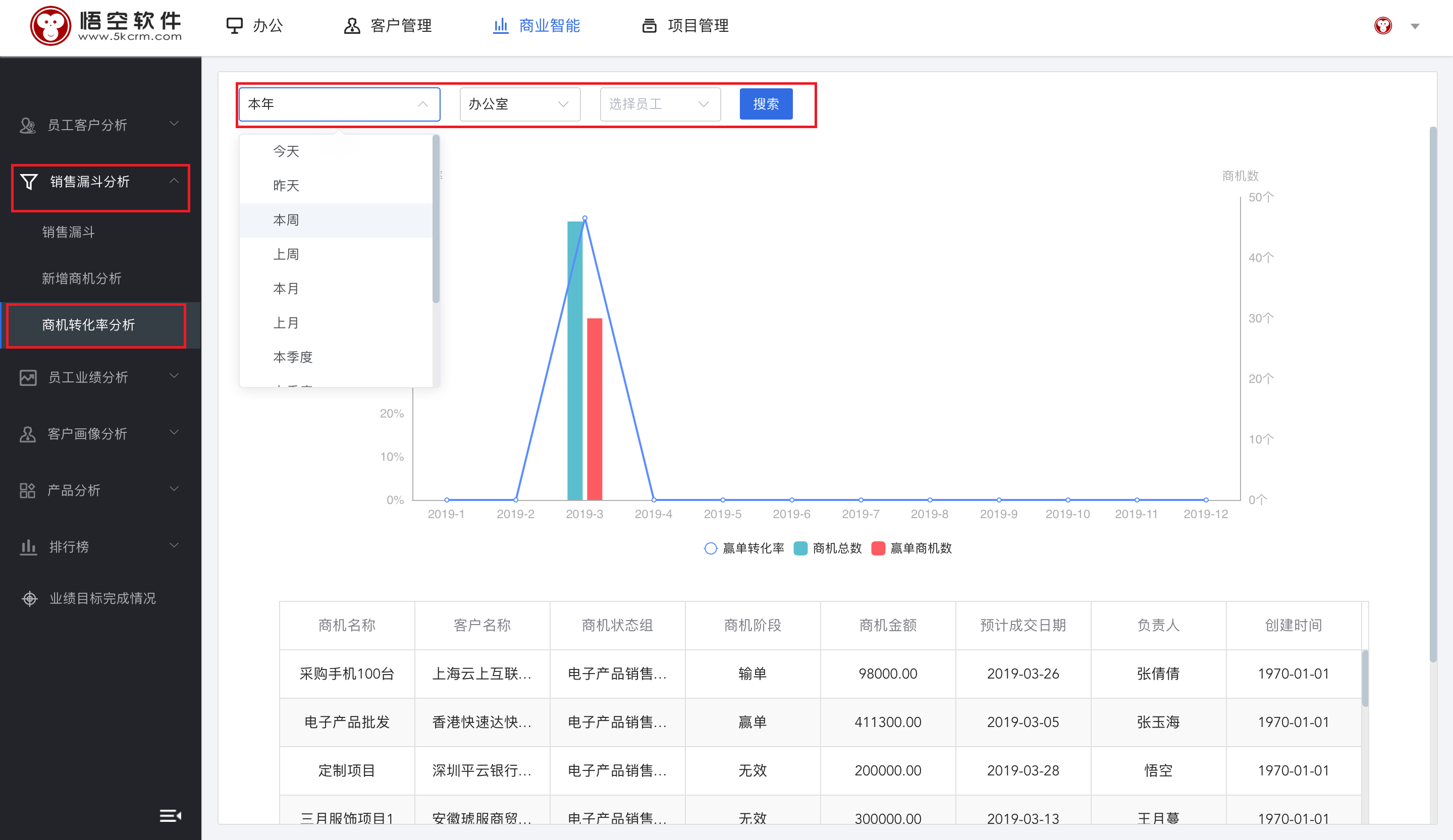The image size is (1453, 840).
Task: Click the 客户管理 person icon
Action: (x=352, y=26)
